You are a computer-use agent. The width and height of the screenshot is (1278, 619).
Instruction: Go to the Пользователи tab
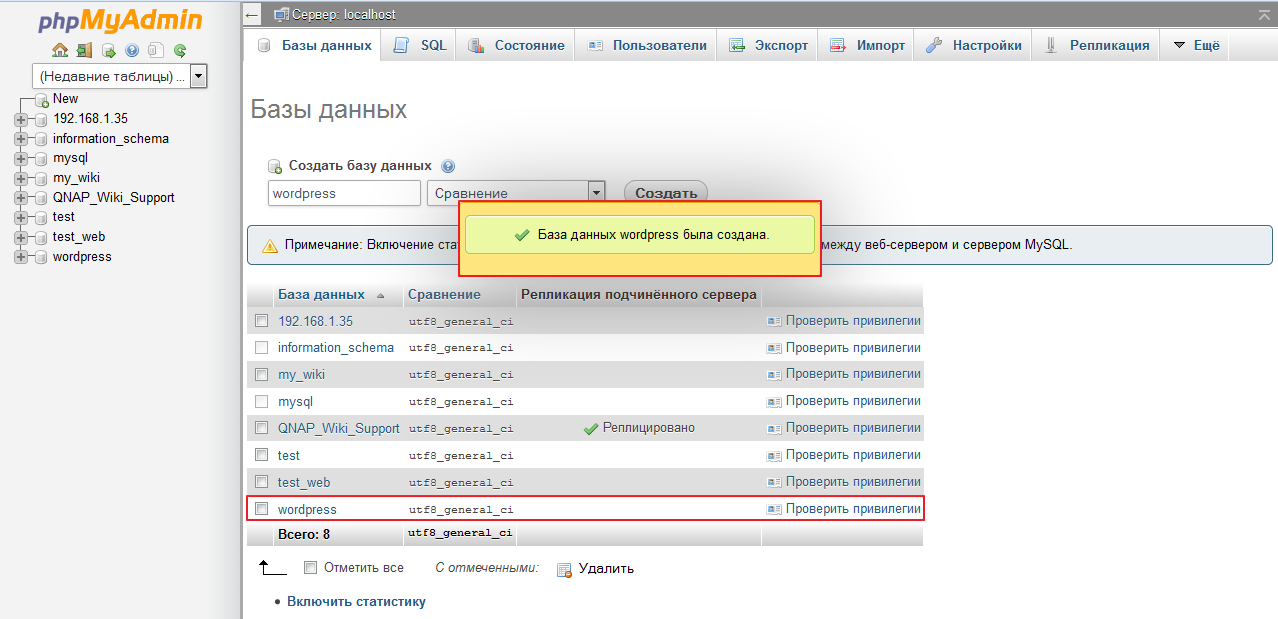coord(646,45)
